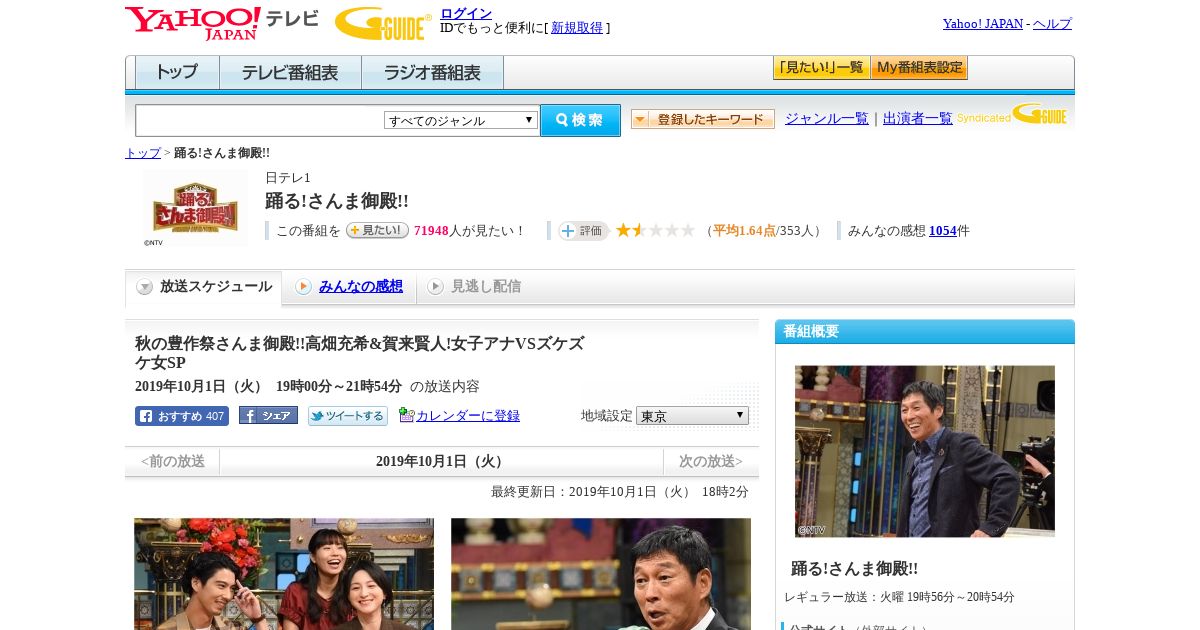
Task: Open the「見たい!」一覧 button
Action: [x=821, y=68]
